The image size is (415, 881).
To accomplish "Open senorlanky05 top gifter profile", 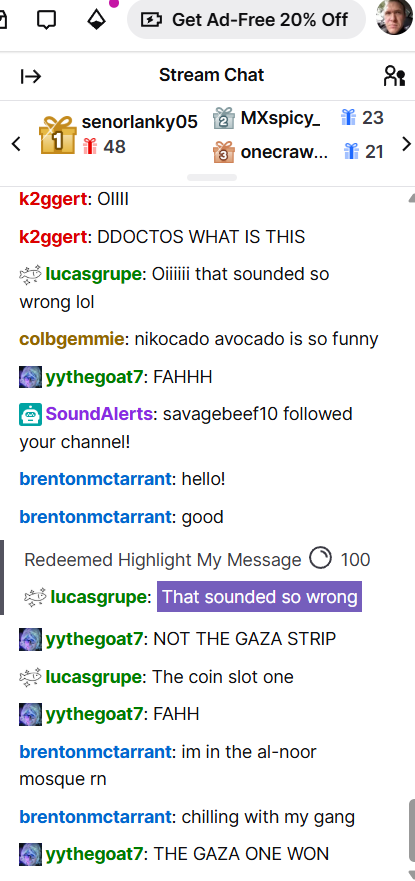I will (140, 122).
